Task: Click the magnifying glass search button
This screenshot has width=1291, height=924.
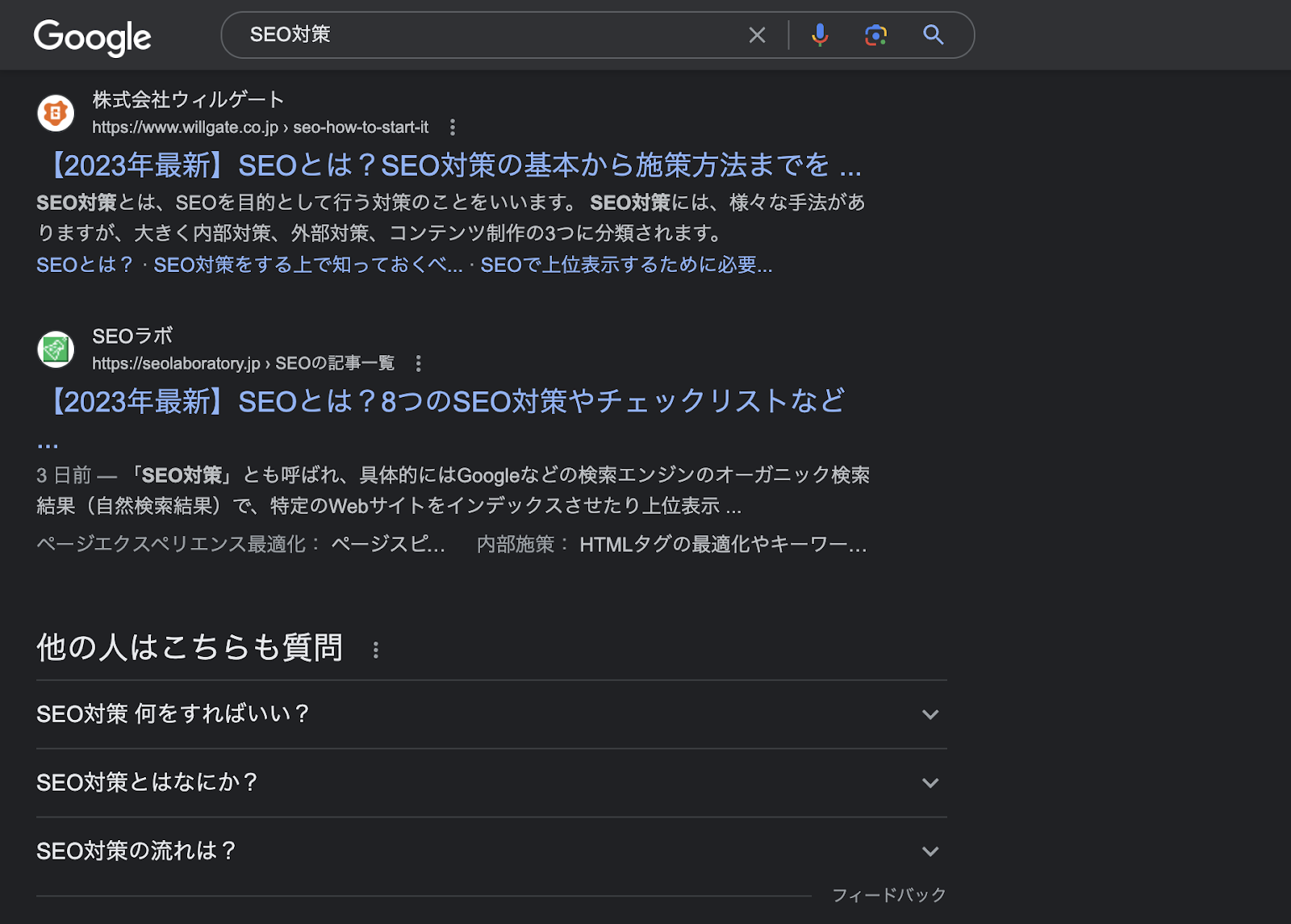Action: click(x=934, y=35)
